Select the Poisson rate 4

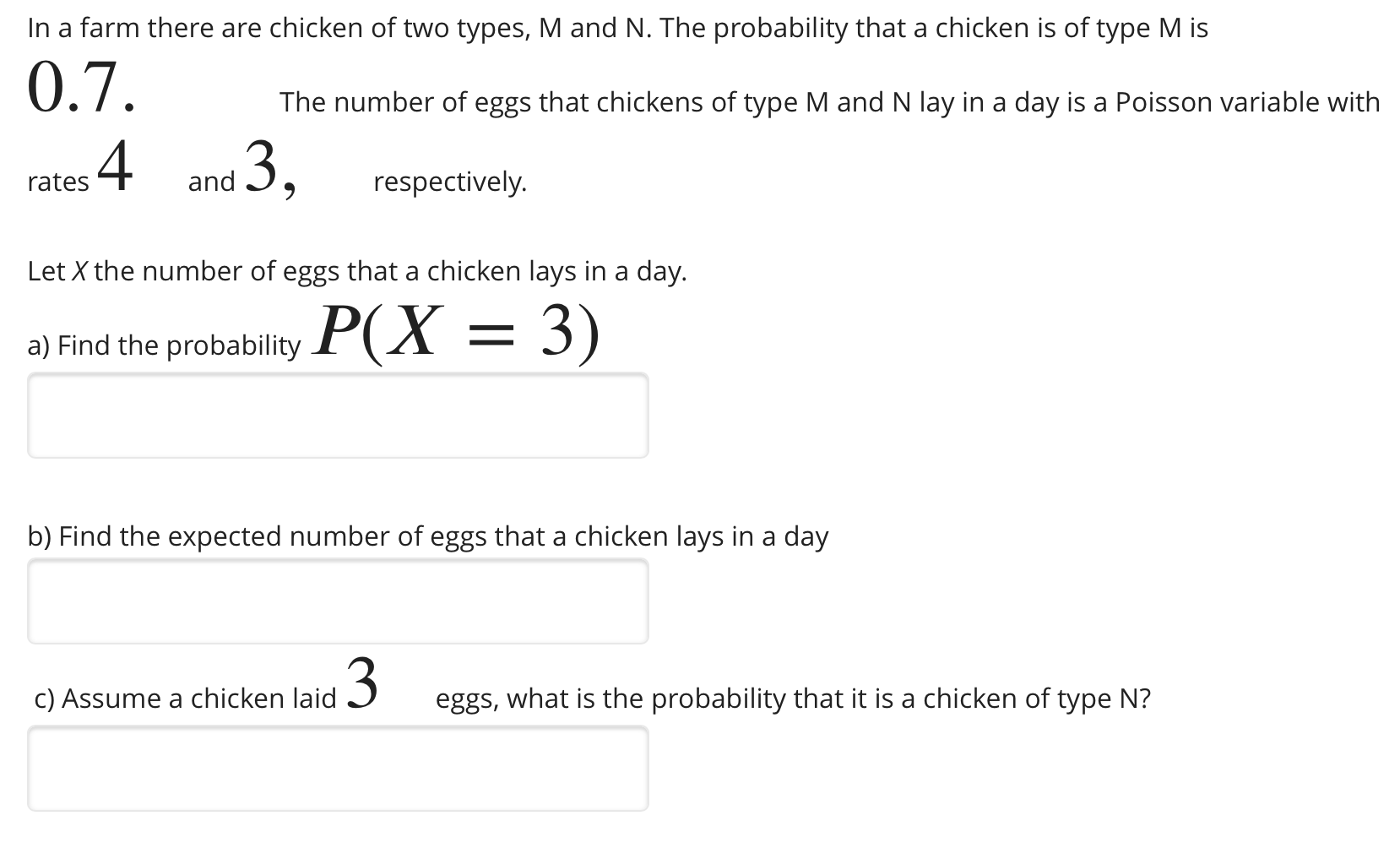pos(116,165)
